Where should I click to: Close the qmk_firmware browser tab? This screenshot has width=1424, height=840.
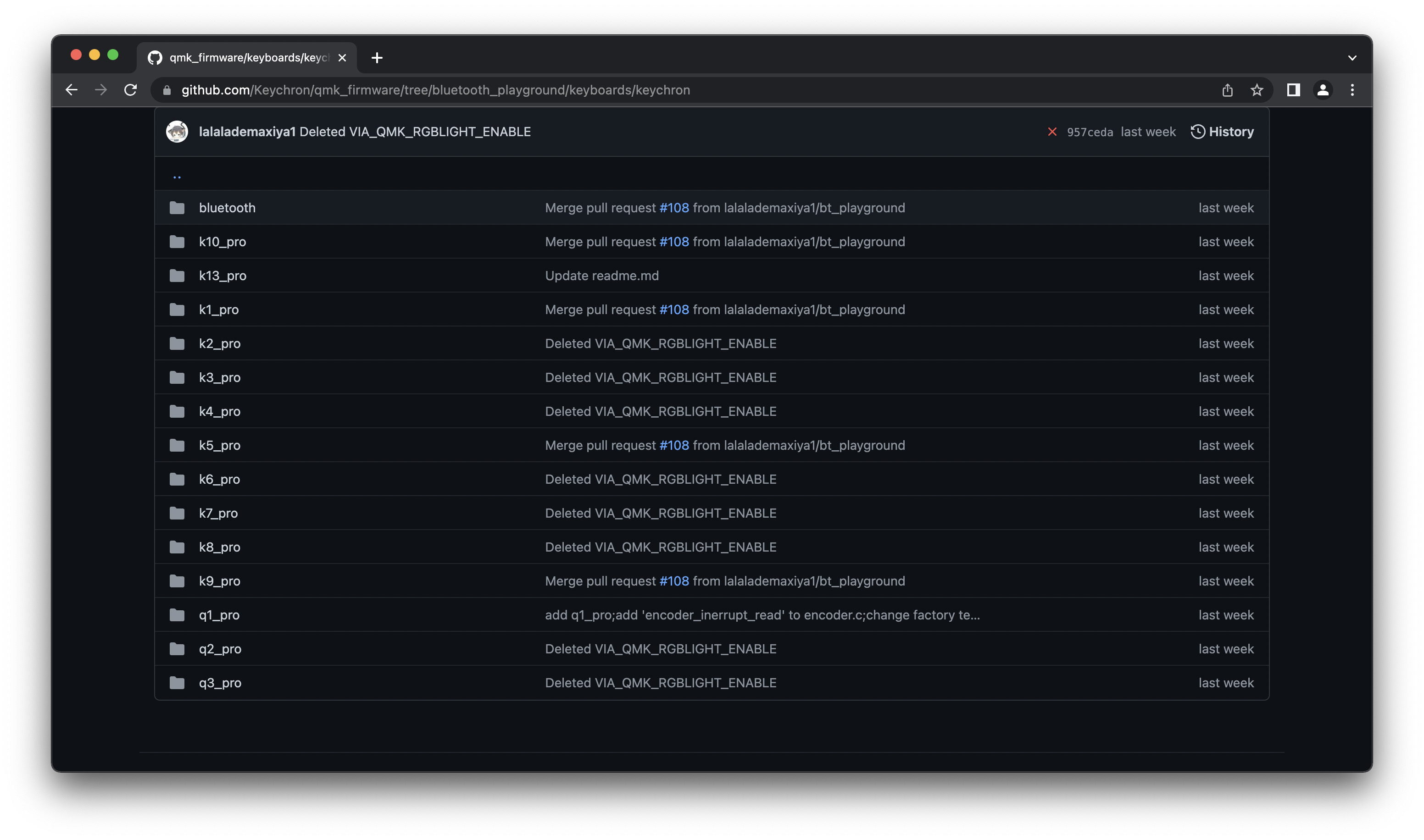(342, 58)
